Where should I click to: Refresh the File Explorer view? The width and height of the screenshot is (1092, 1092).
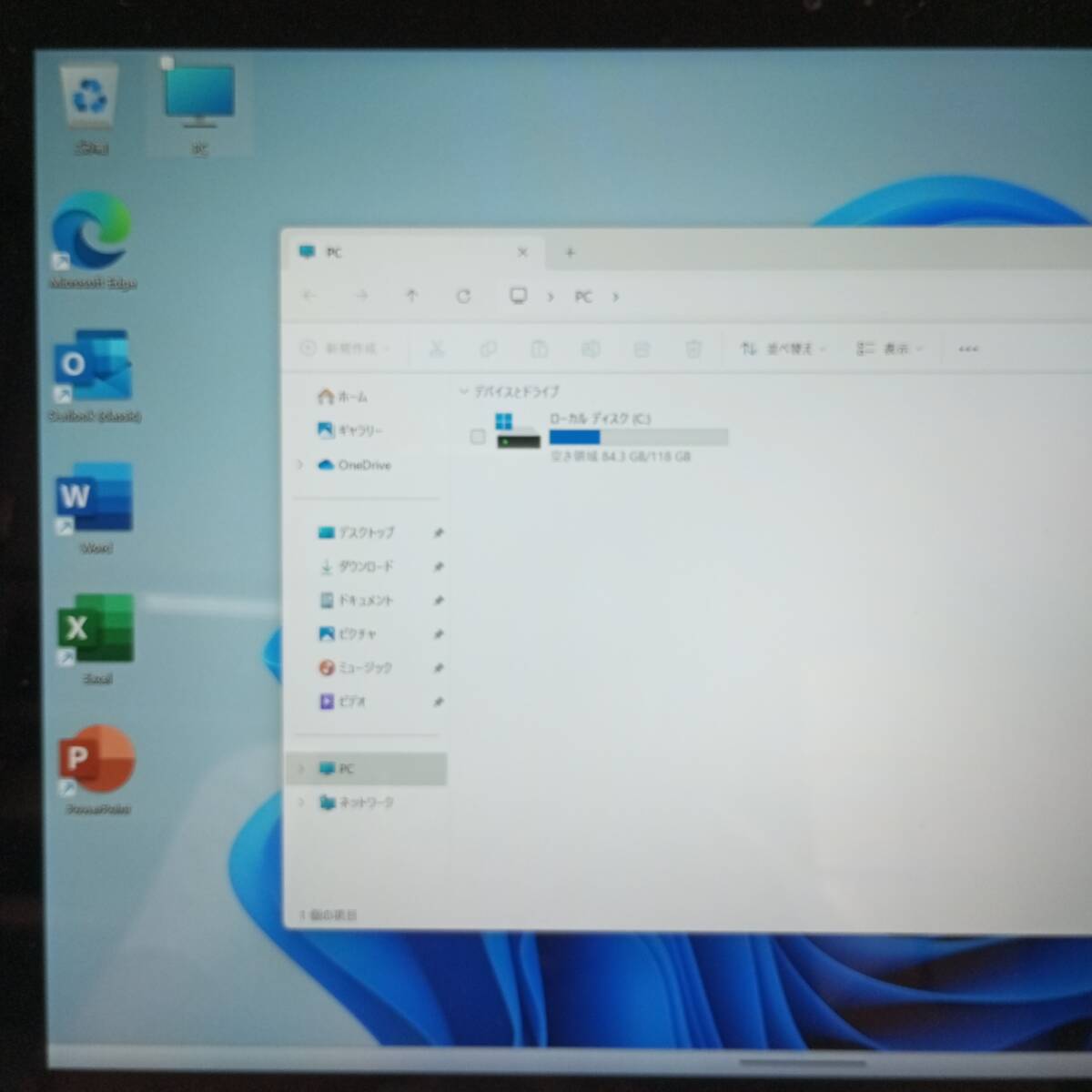coord(463,297)
